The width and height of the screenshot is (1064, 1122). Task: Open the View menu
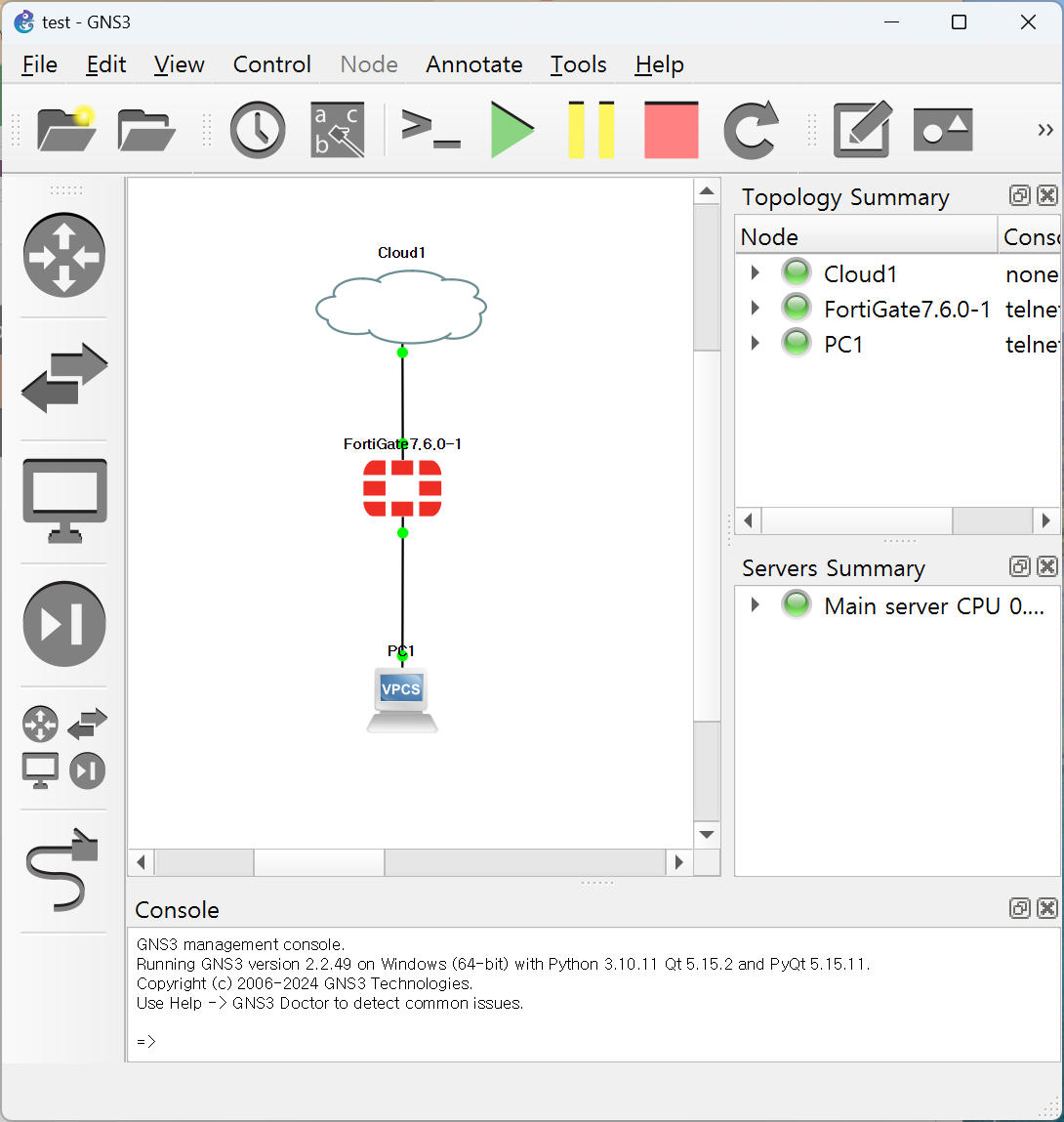pyautogui.click(x=179, y=64)
